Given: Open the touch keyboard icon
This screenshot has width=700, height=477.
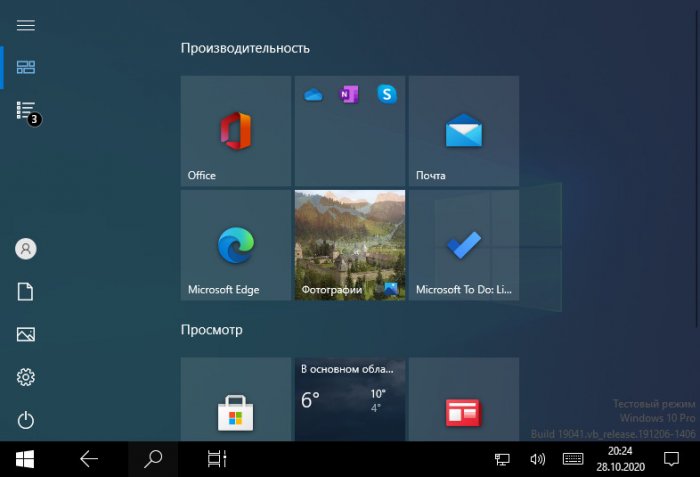Looking at the screenshot, I should [573, 459].
